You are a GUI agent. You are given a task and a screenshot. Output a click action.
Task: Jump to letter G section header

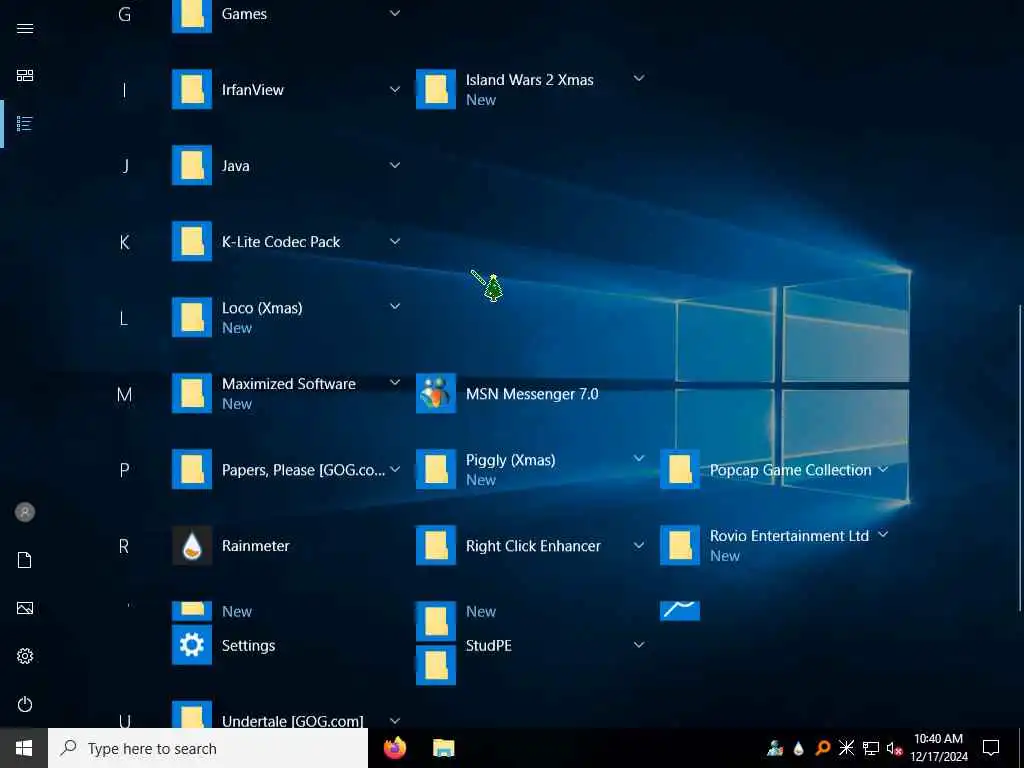(x=124, y=14)
